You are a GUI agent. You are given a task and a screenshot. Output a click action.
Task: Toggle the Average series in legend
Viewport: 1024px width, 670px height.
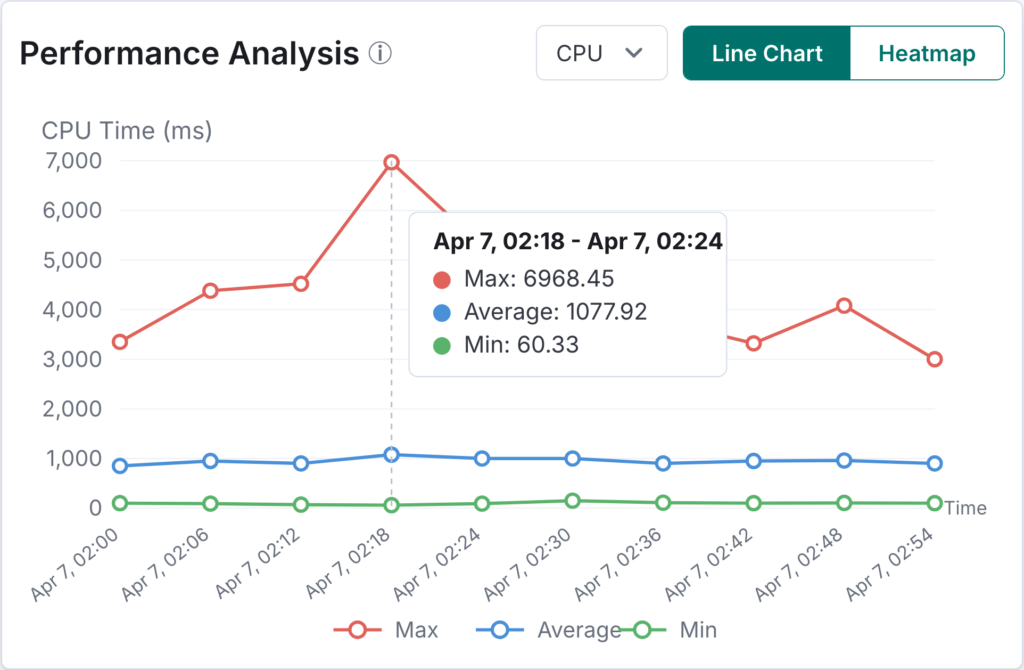point(549,630)
